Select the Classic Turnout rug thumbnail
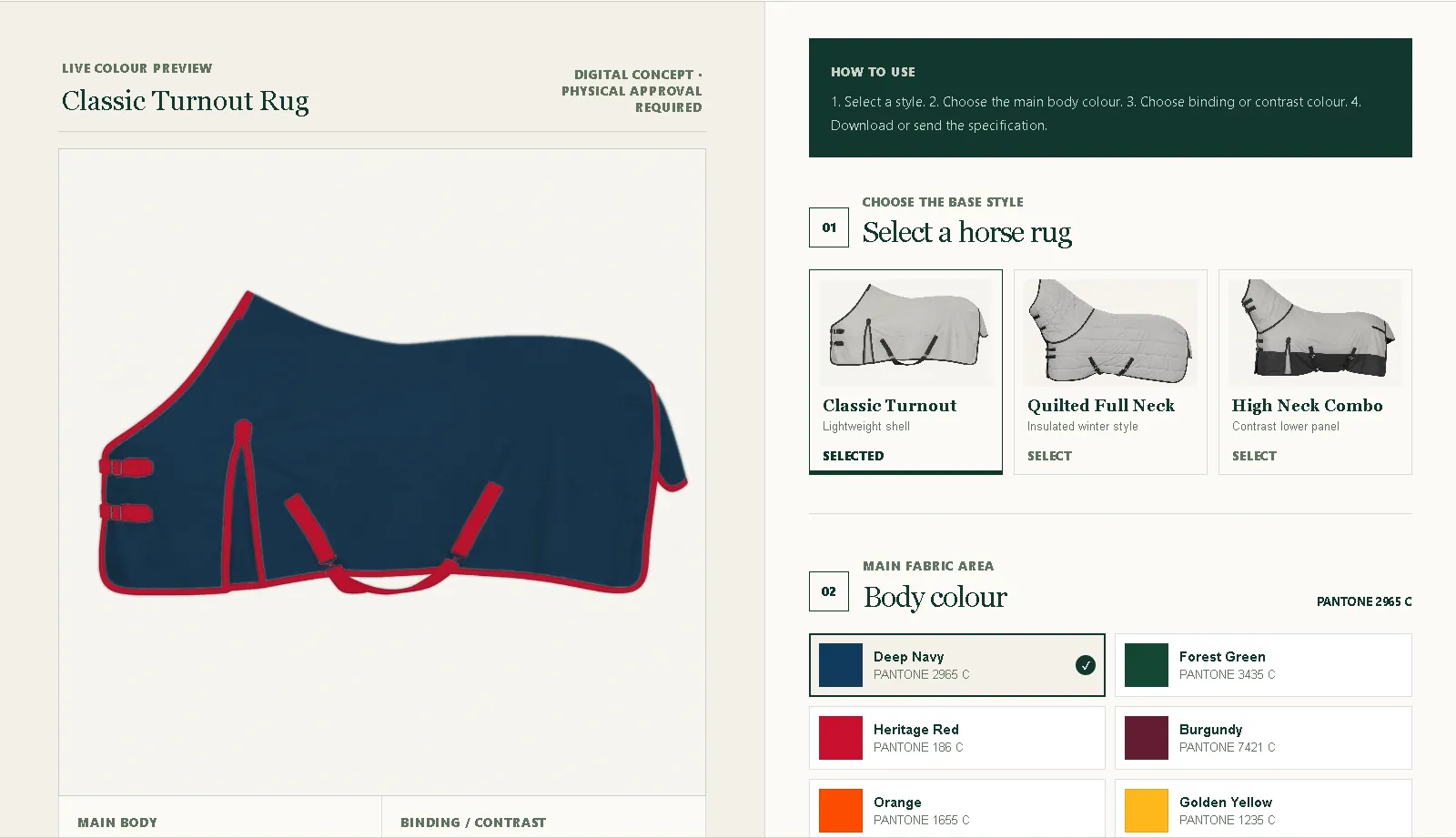 [x=905, y=333]
